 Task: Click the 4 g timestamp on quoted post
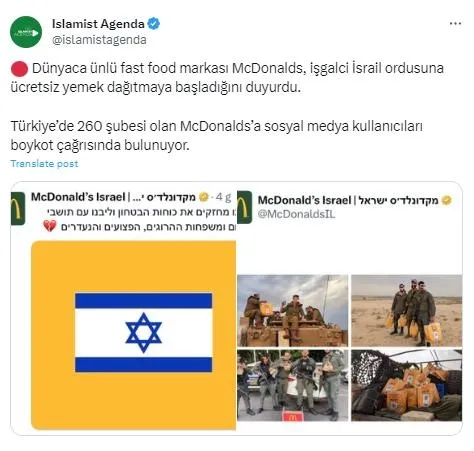click(x=223, y=197)
